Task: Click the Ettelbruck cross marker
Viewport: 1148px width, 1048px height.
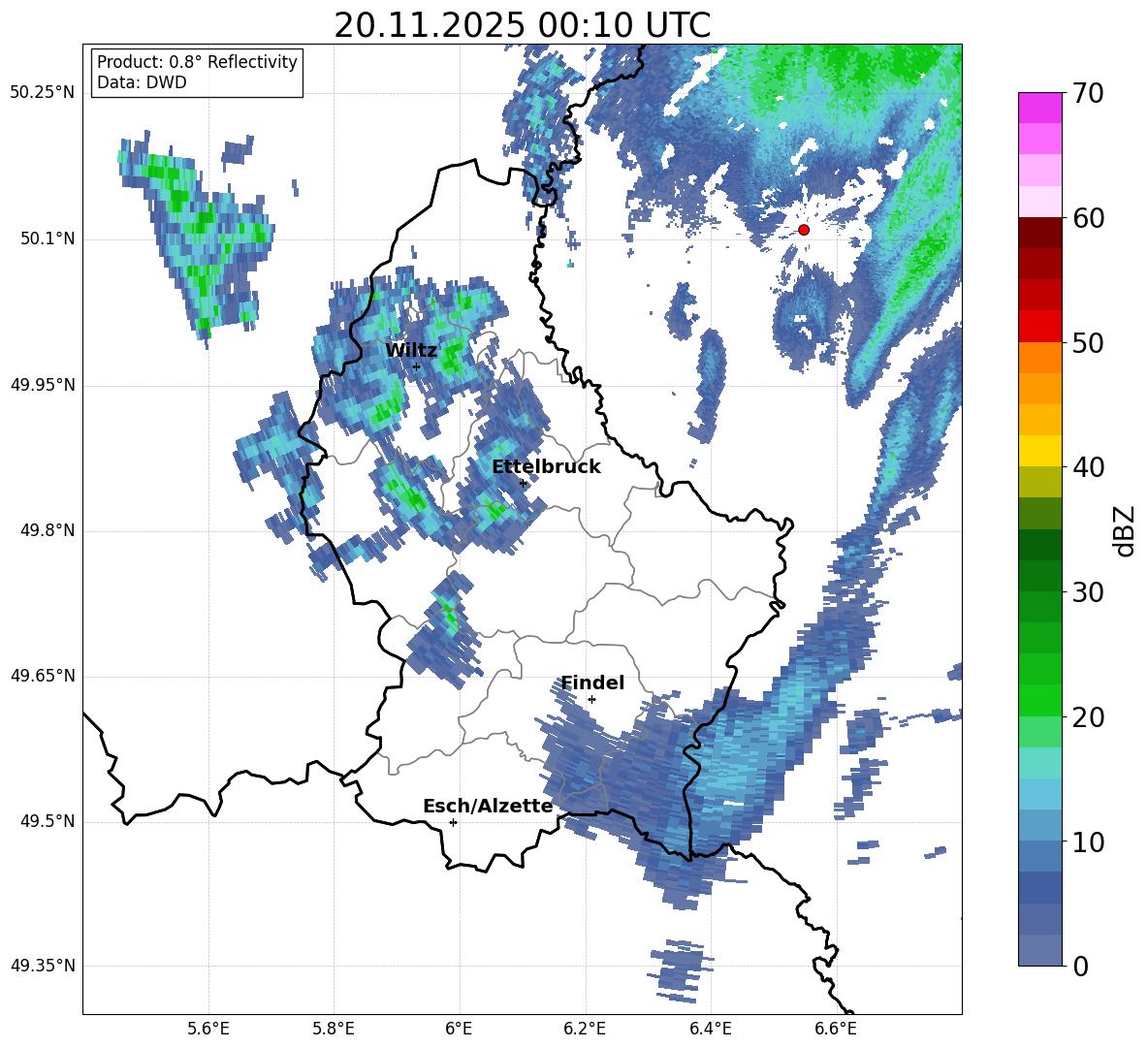Action: coord(523,483)
